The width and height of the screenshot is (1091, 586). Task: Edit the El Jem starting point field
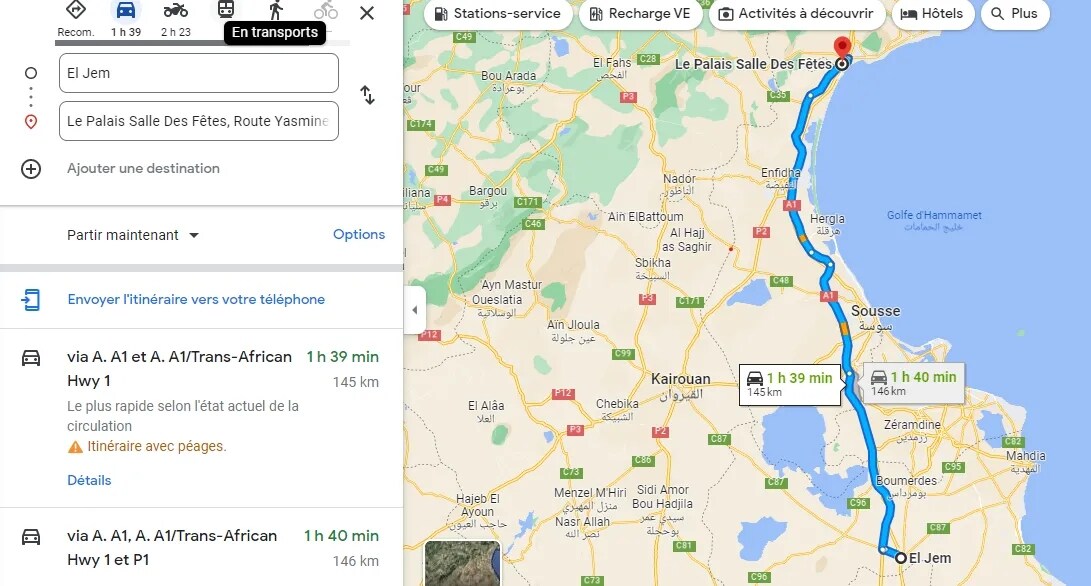coord(199,73)
